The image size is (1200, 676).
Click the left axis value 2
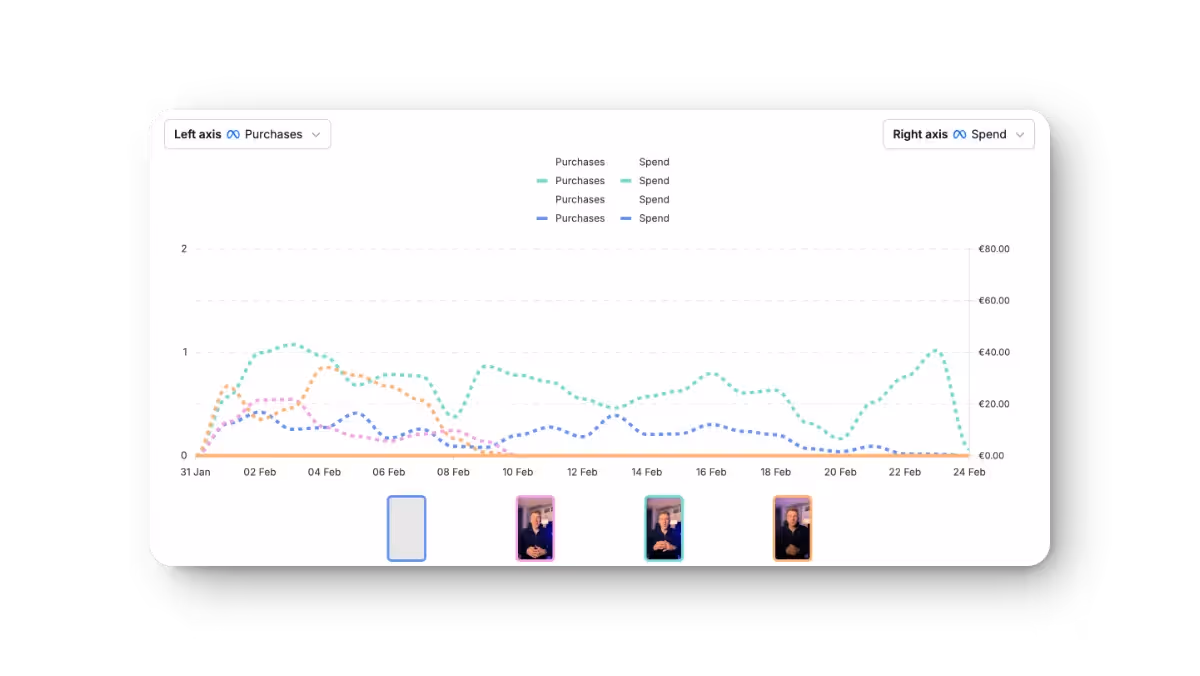(x=184, y=249)
